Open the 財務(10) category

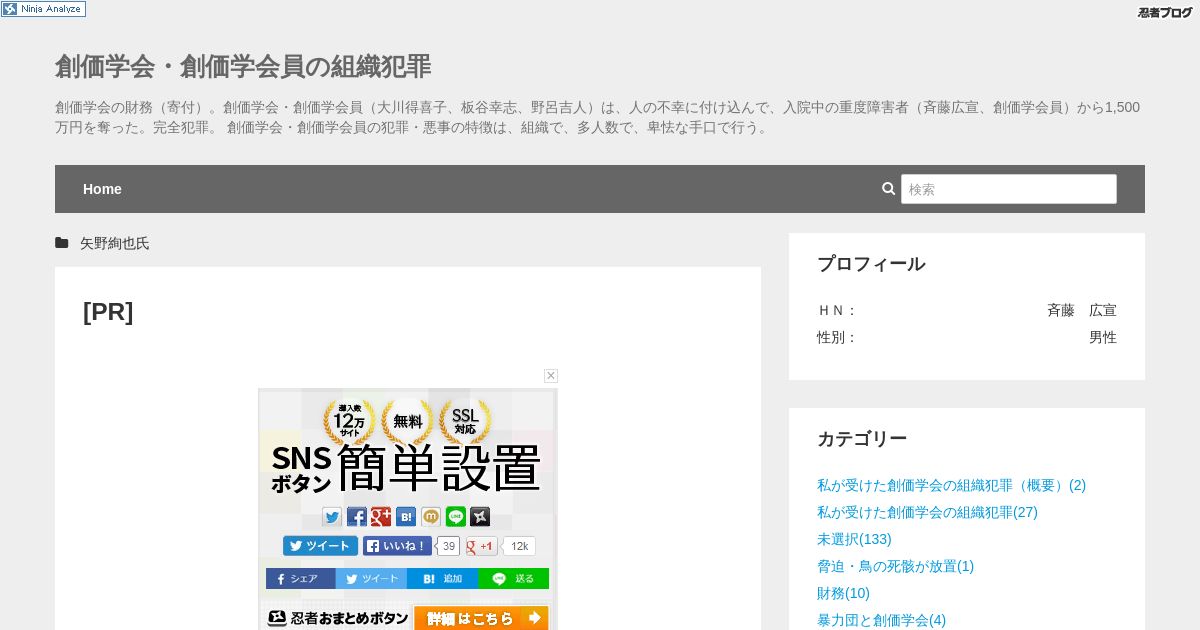coord(843,593)
